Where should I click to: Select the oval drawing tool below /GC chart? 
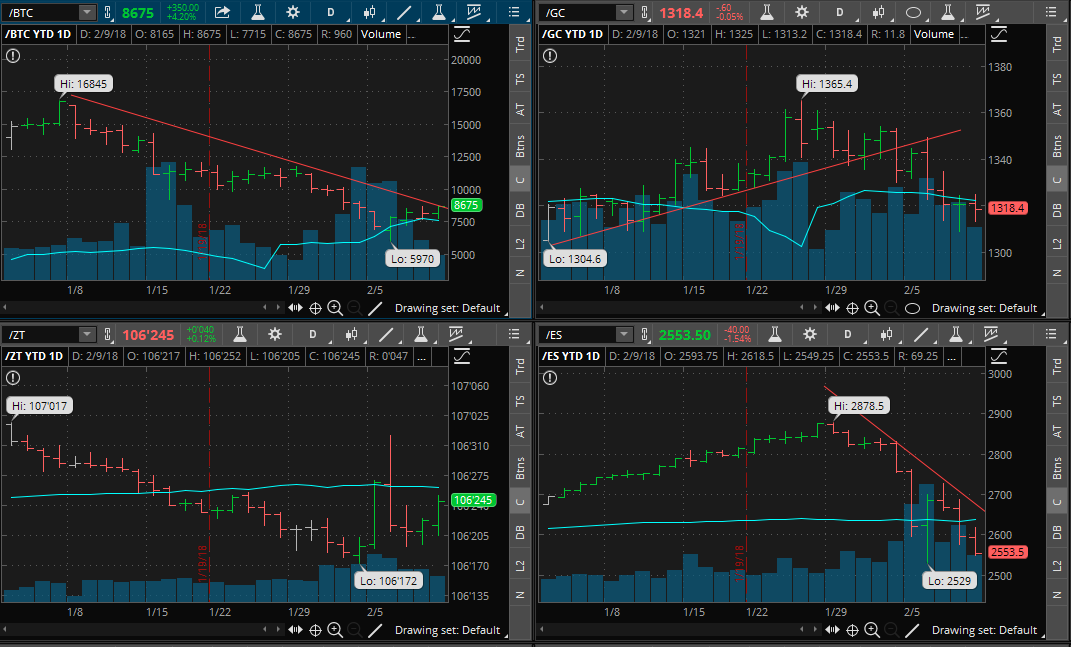tap(912, 308)
